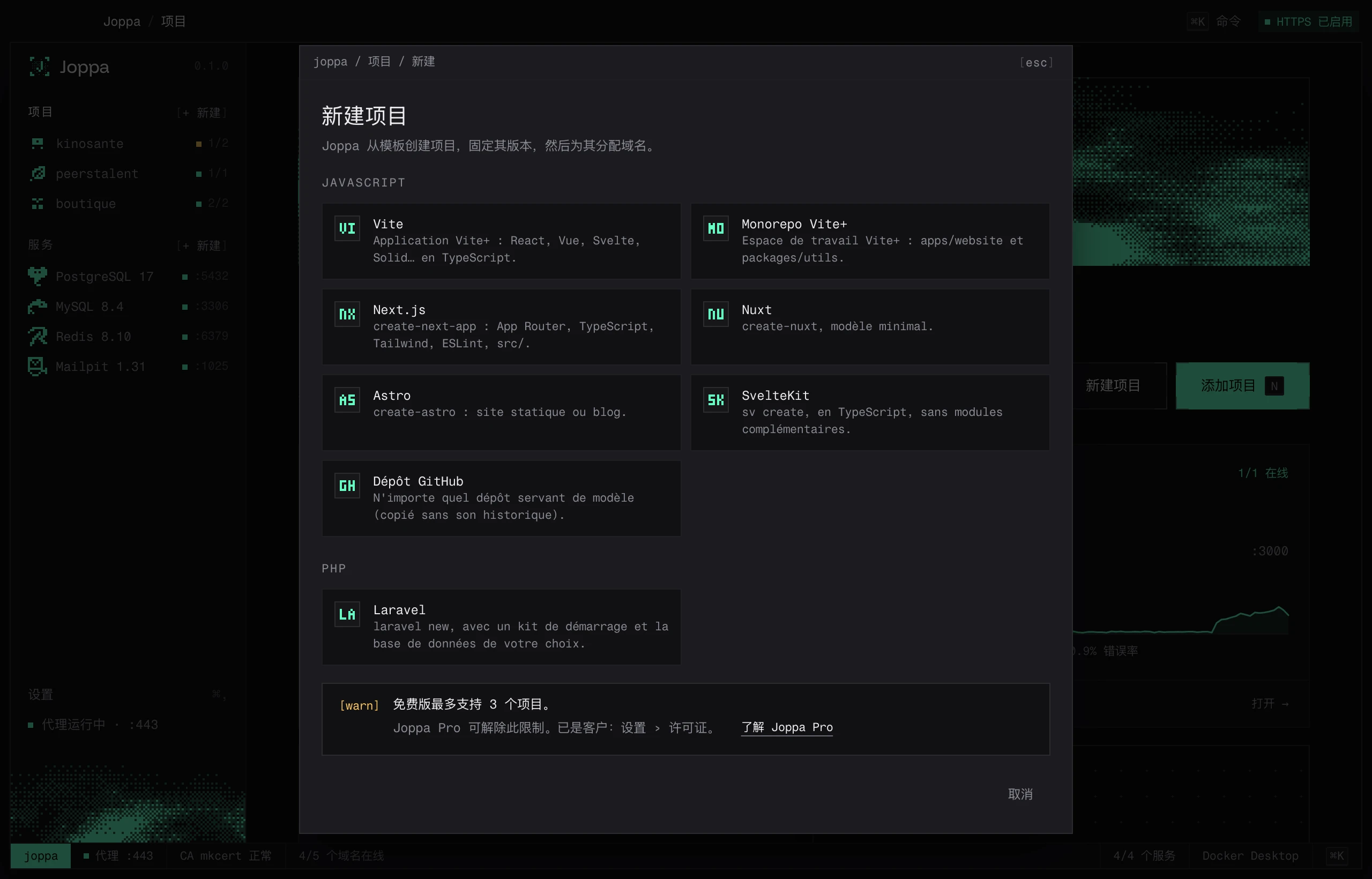Click 代理运行中 :443 status in sidebar
Screen dimensions: 1372x879
93,725
